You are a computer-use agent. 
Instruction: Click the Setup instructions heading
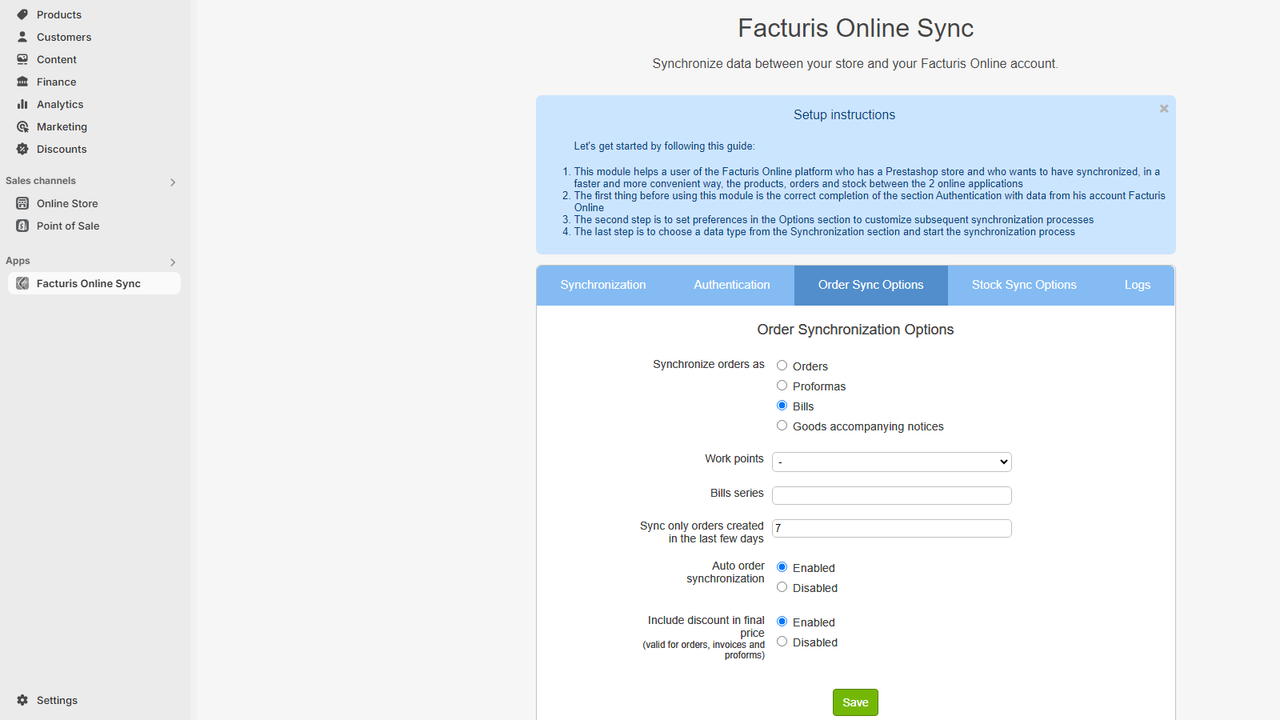tap(845, 115)
